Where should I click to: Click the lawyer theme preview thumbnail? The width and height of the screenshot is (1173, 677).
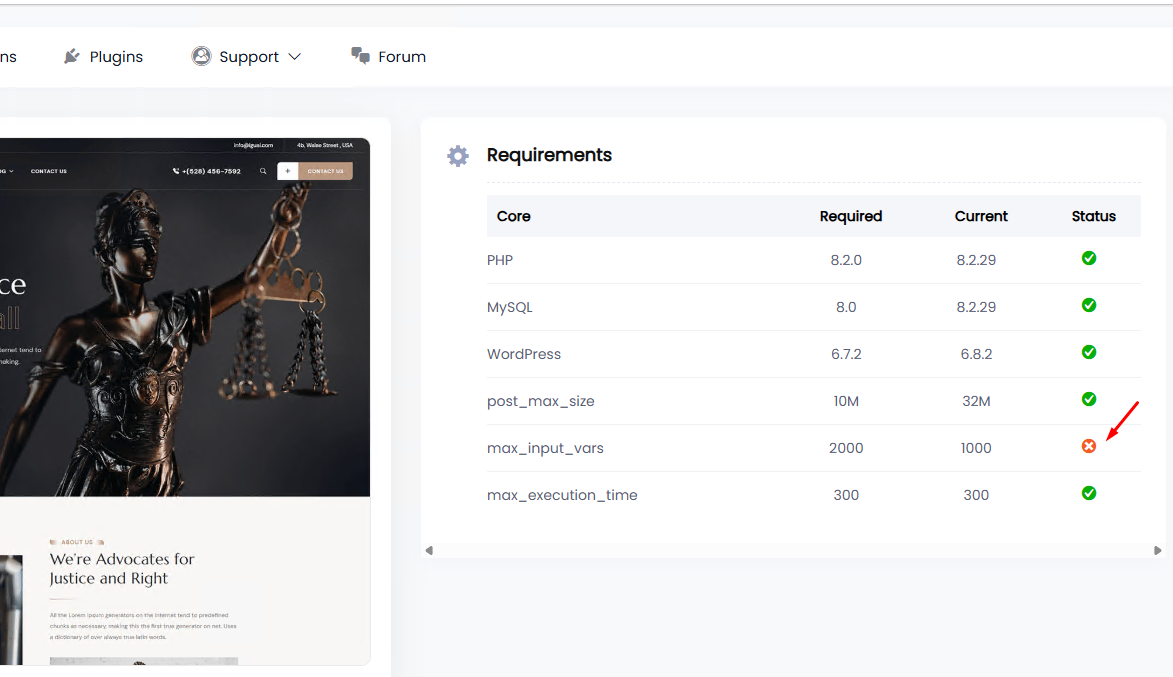[185, 402]
